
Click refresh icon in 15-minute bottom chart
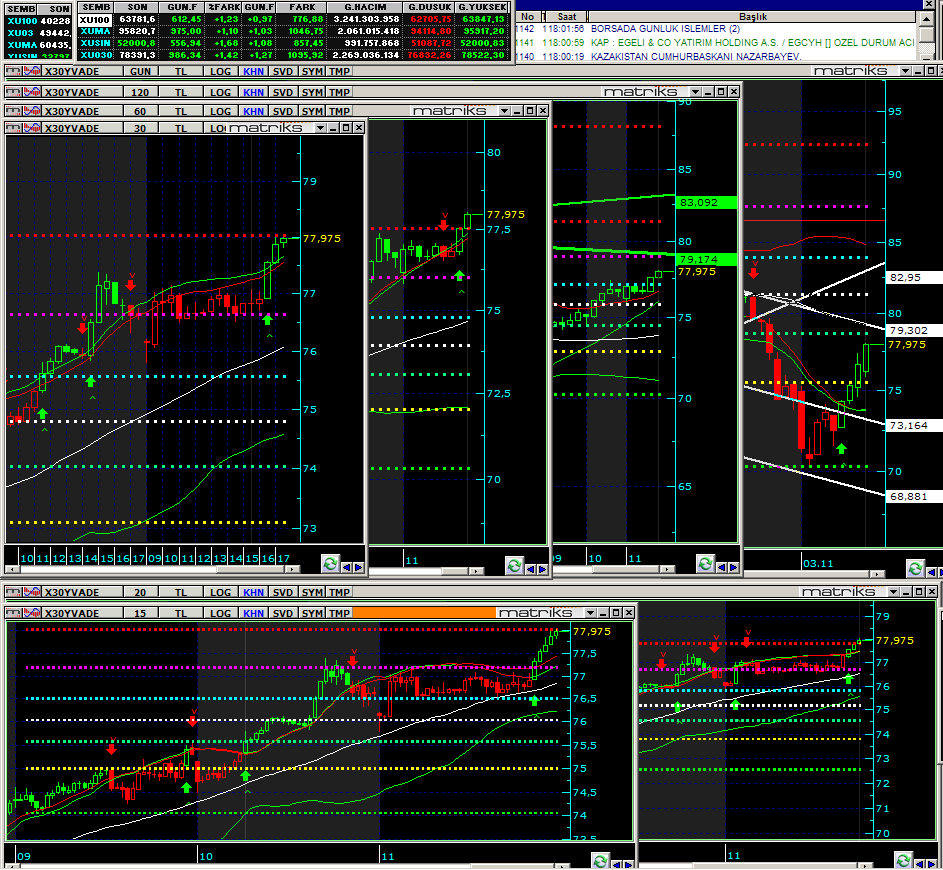pos(600,860)
